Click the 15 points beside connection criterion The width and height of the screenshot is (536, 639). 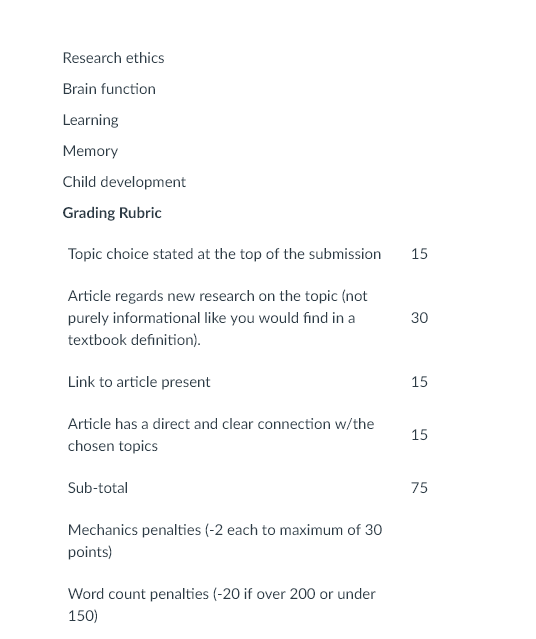click(419, 435)
